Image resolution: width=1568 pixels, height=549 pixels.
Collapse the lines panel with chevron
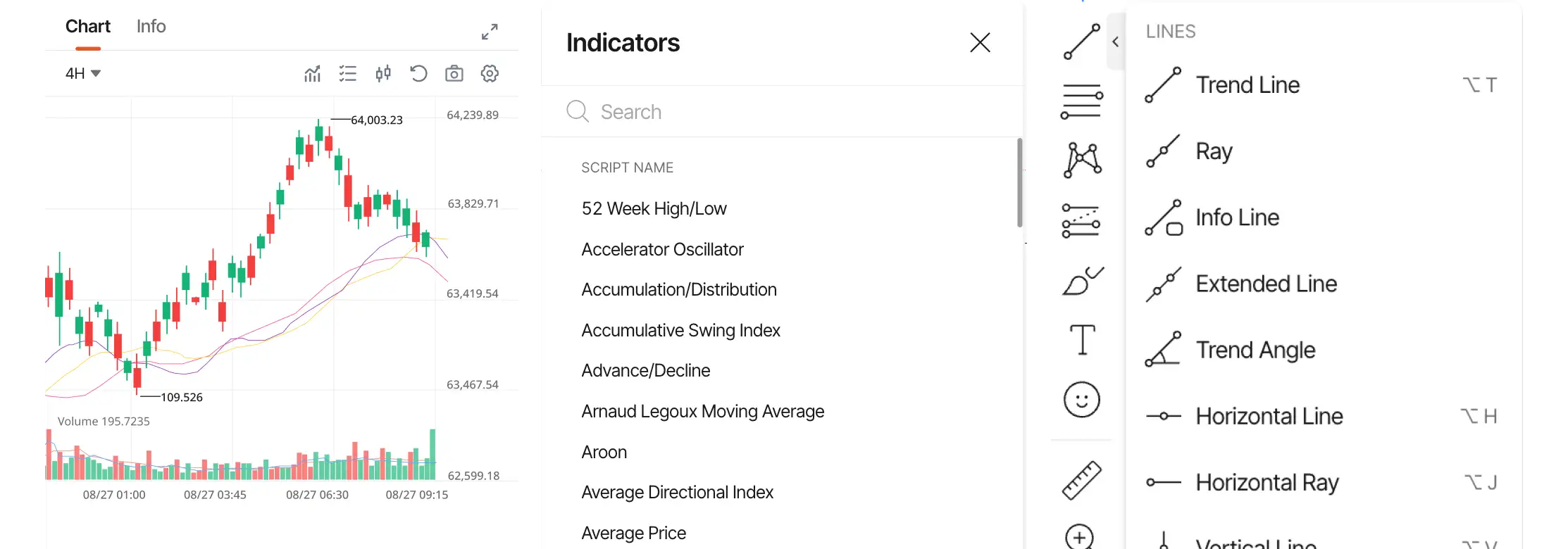[1116, 42]
